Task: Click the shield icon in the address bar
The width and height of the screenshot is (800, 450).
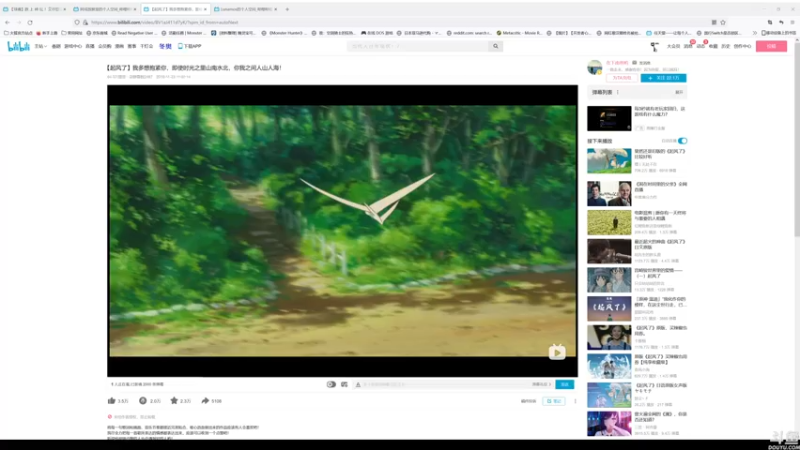Action: 77,22
